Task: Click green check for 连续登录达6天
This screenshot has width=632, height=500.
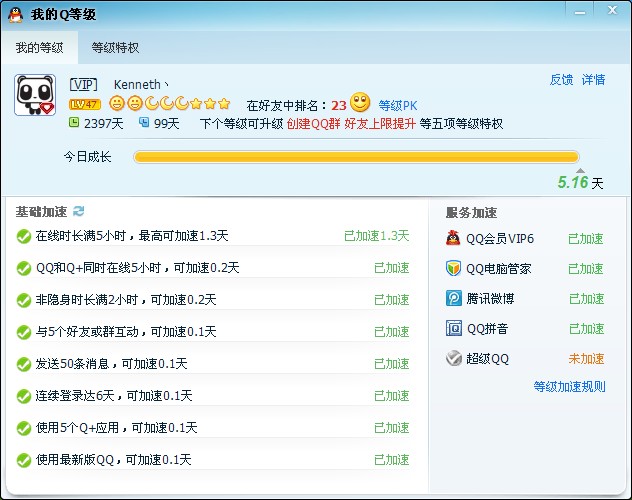Action: click(x=24, y=396)
